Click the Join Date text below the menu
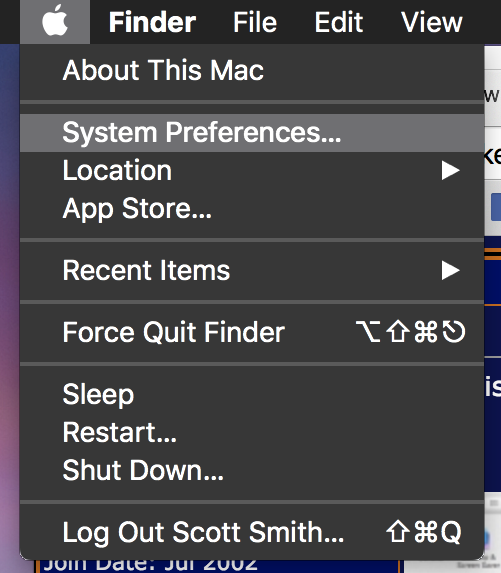 [x=150, y=566]
